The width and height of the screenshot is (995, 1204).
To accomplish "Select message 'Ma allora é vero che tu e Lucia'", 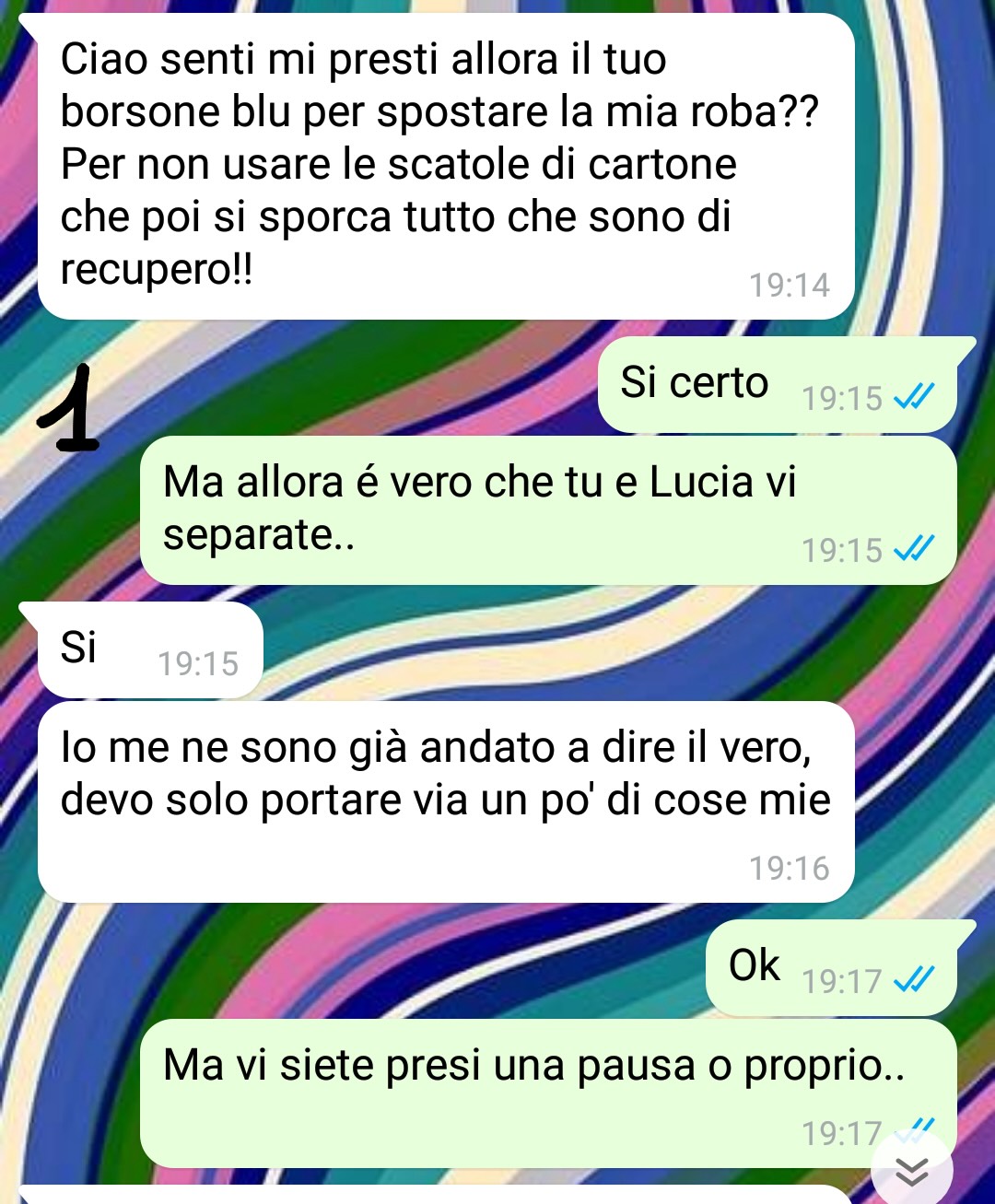I will 548,510.
